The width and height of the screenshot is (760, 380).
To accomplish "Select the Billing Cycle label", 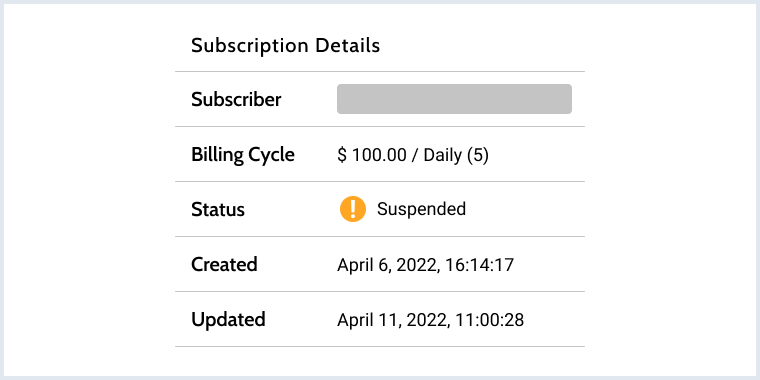I will 243,155.
